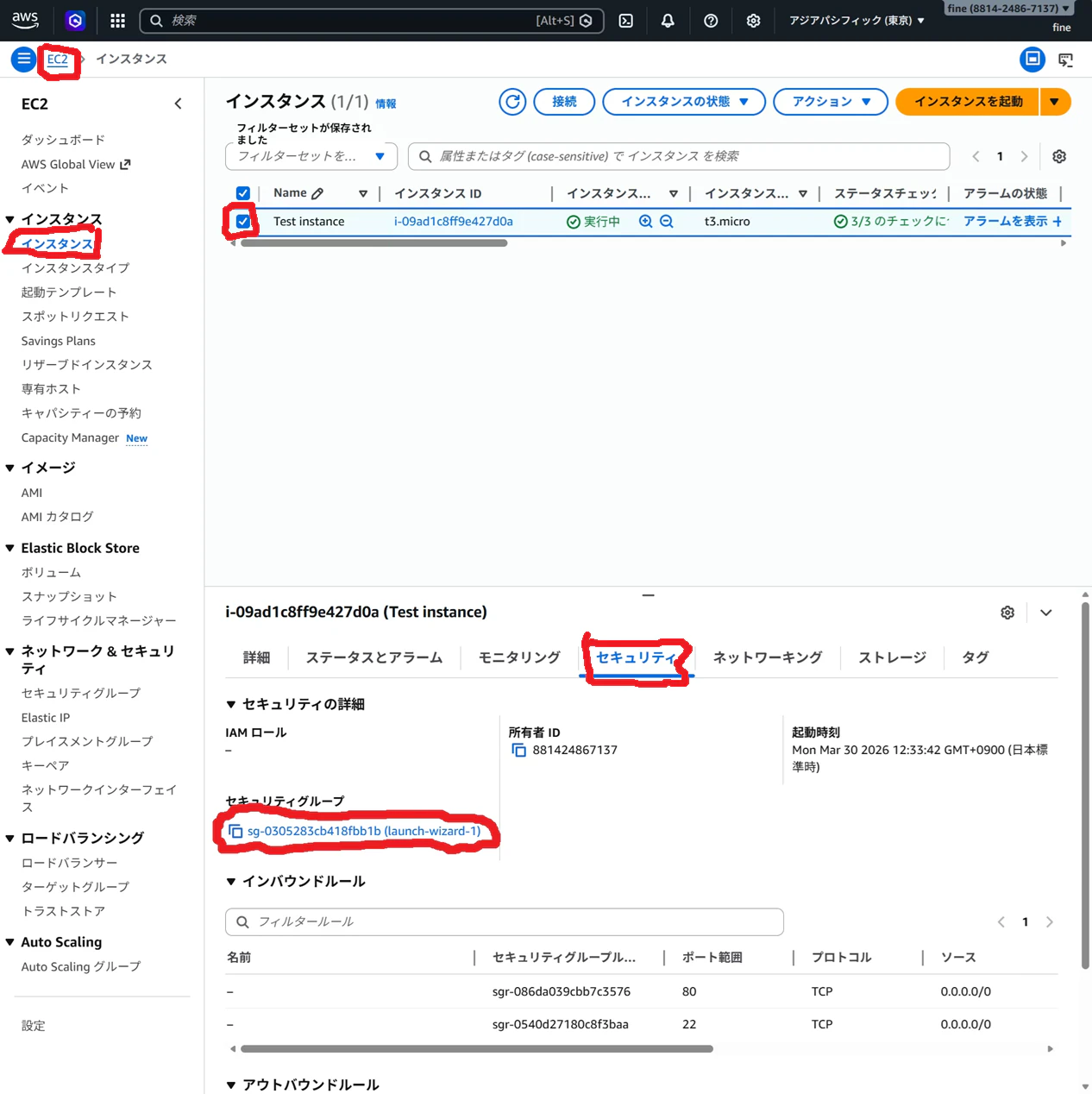Collapse the Elastic Block Store sidebar group
The image size is (1092, 1094).
[10, 549]
